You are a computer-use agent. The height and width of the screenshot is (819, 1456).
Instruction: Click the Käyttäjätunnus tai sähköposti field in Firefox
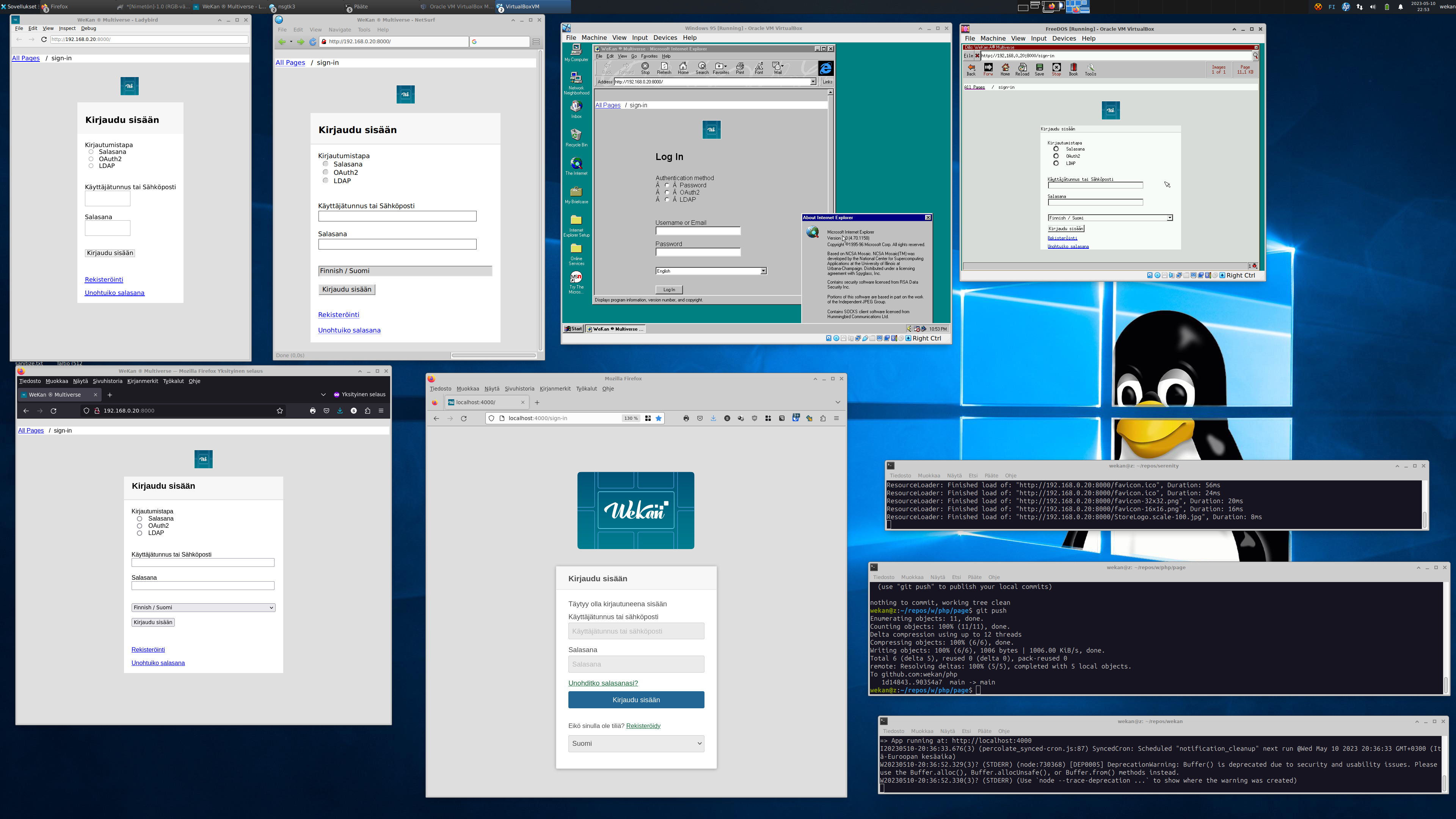(x=636, y=631)
